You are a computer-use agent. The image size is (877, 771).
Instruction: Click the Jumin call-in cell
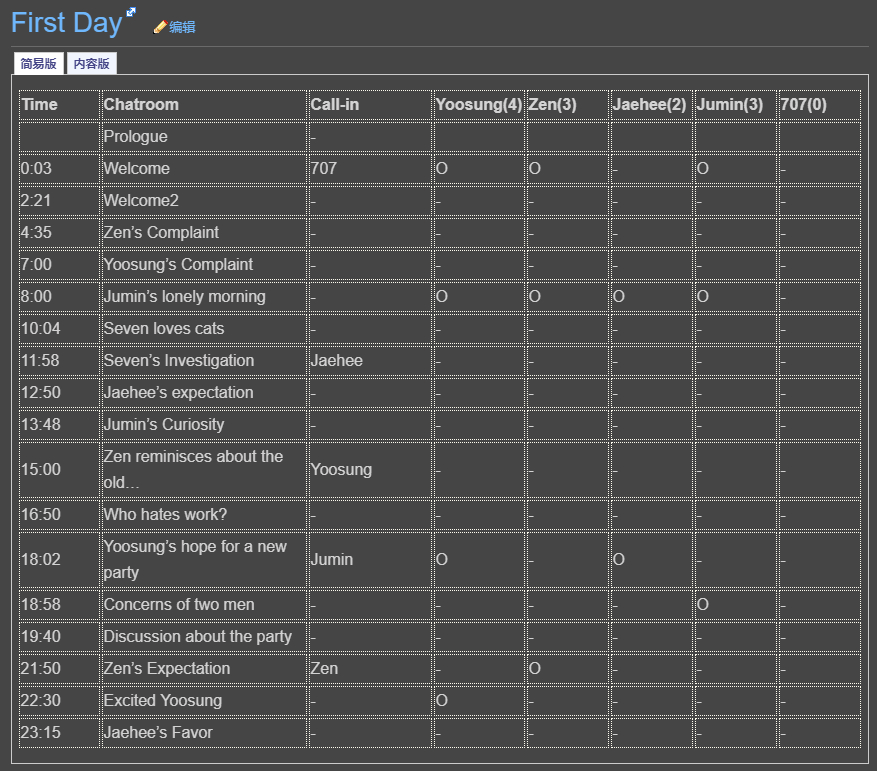click(x=370, y=560)
